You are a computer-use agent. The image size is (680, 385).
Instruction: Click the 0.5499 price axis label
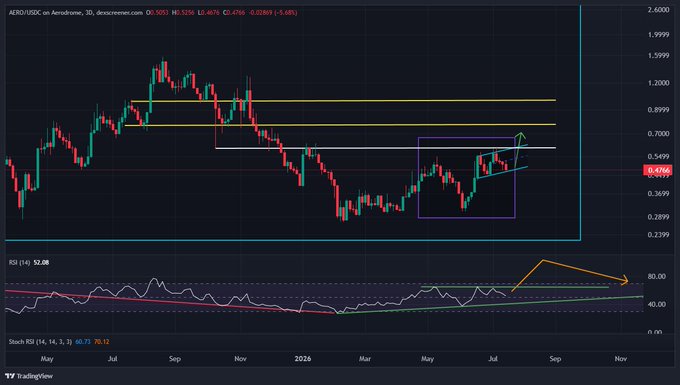point(658,157)
